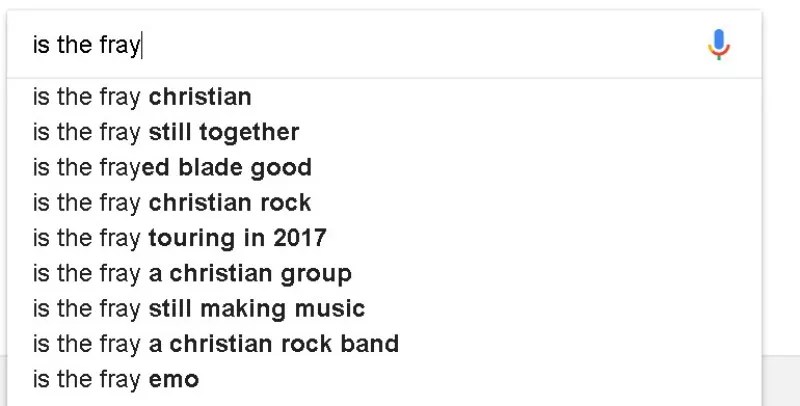
Task: Click bold words "still making music"
Action: pyautogui.click(x=257, y=308)
